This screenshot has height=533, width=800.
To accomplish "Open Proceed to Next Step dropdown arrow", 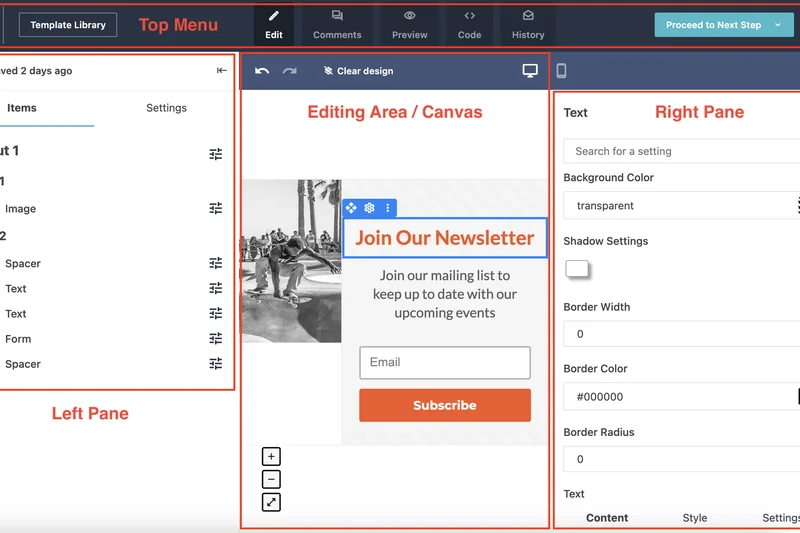I will (x=778, y=25).
